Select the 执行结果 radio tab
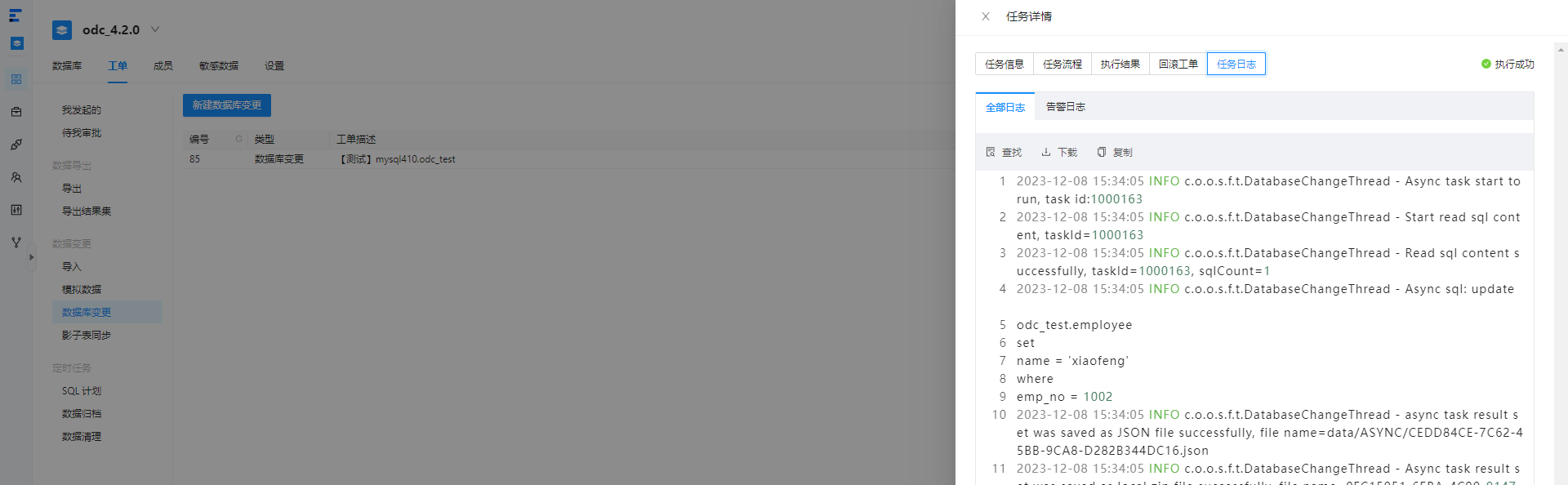 pos(1120,64)
